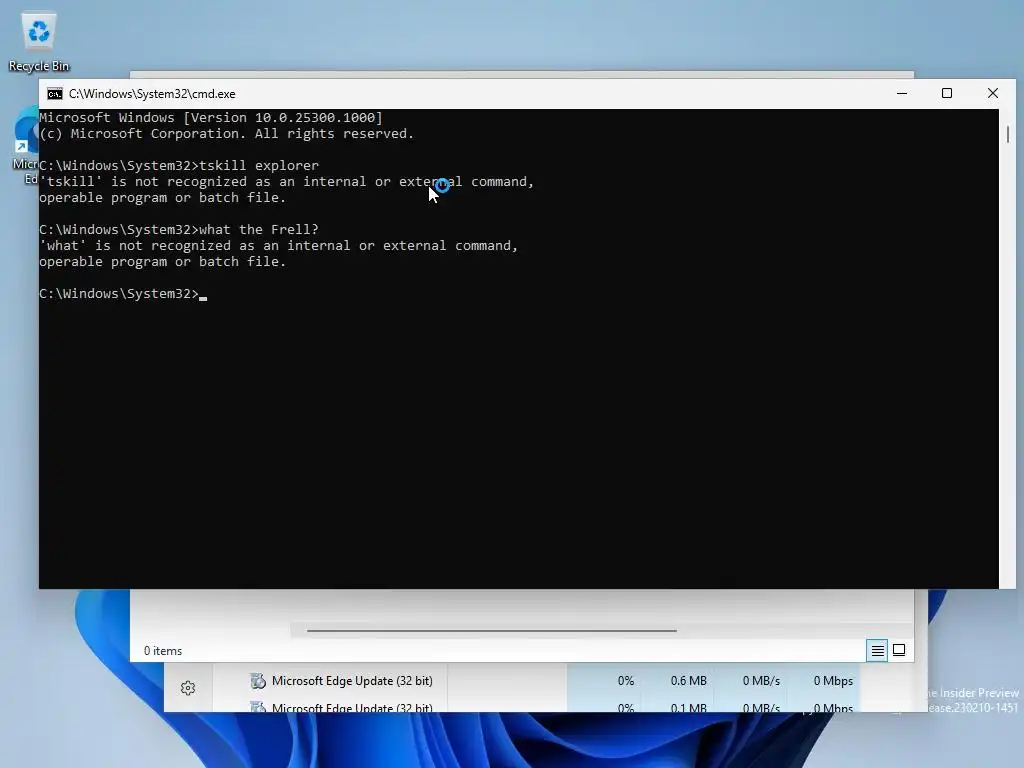
Task: Click the cmd.exe vertical scrollbar thumb
Action: point(1008,134)
